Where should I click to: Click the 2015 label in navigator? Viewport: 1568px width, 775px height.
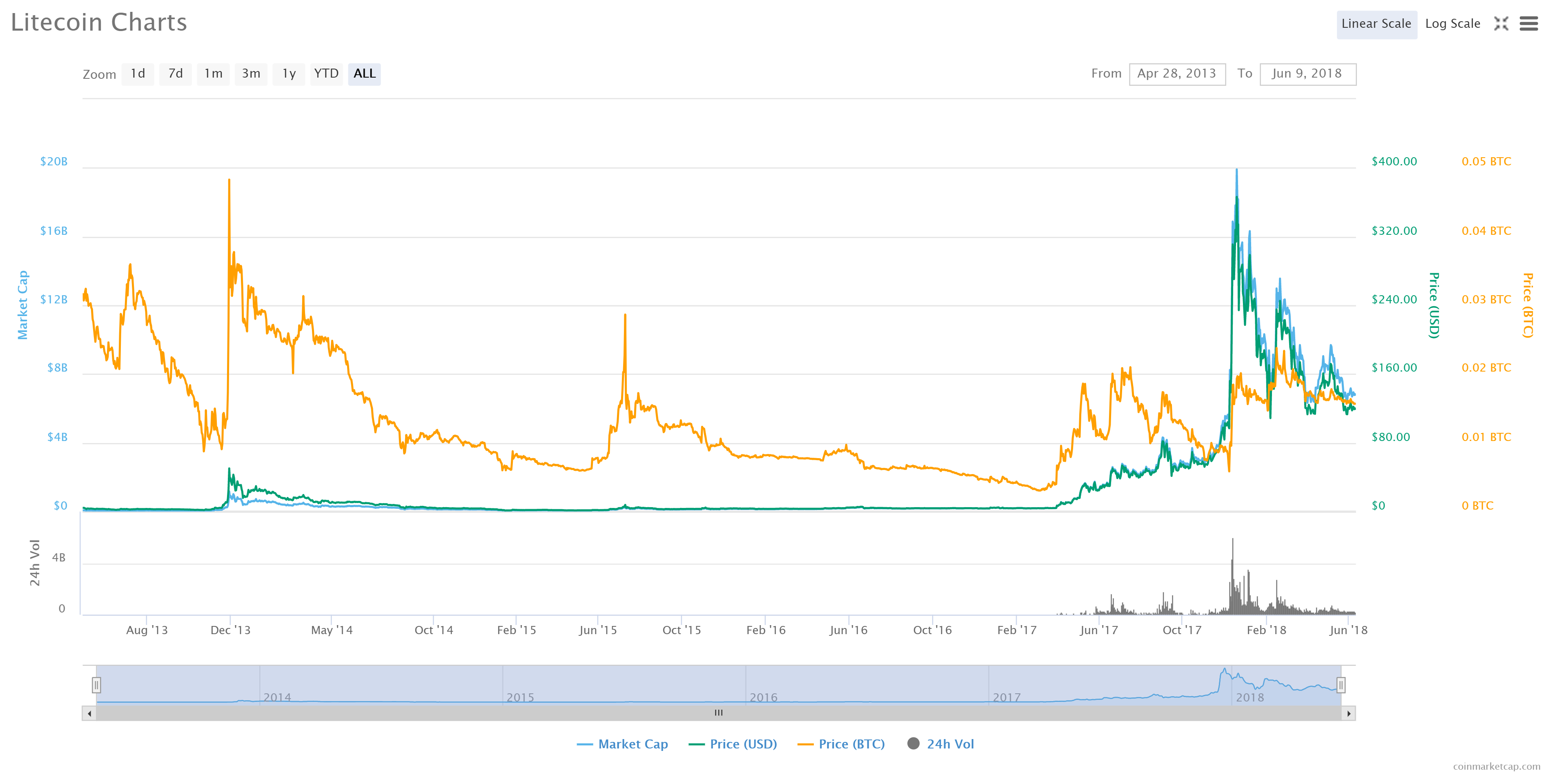point(521,698)
